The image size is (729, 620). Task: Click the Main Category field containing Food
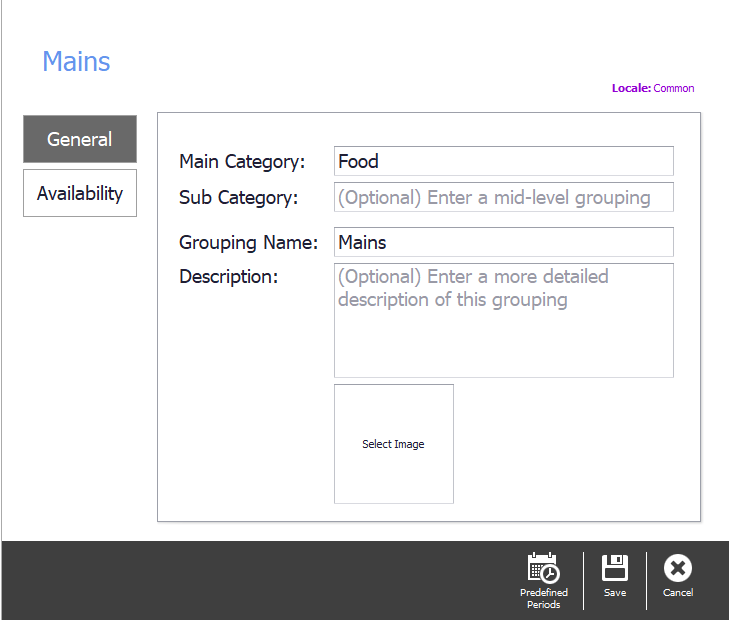click(504, 161)
